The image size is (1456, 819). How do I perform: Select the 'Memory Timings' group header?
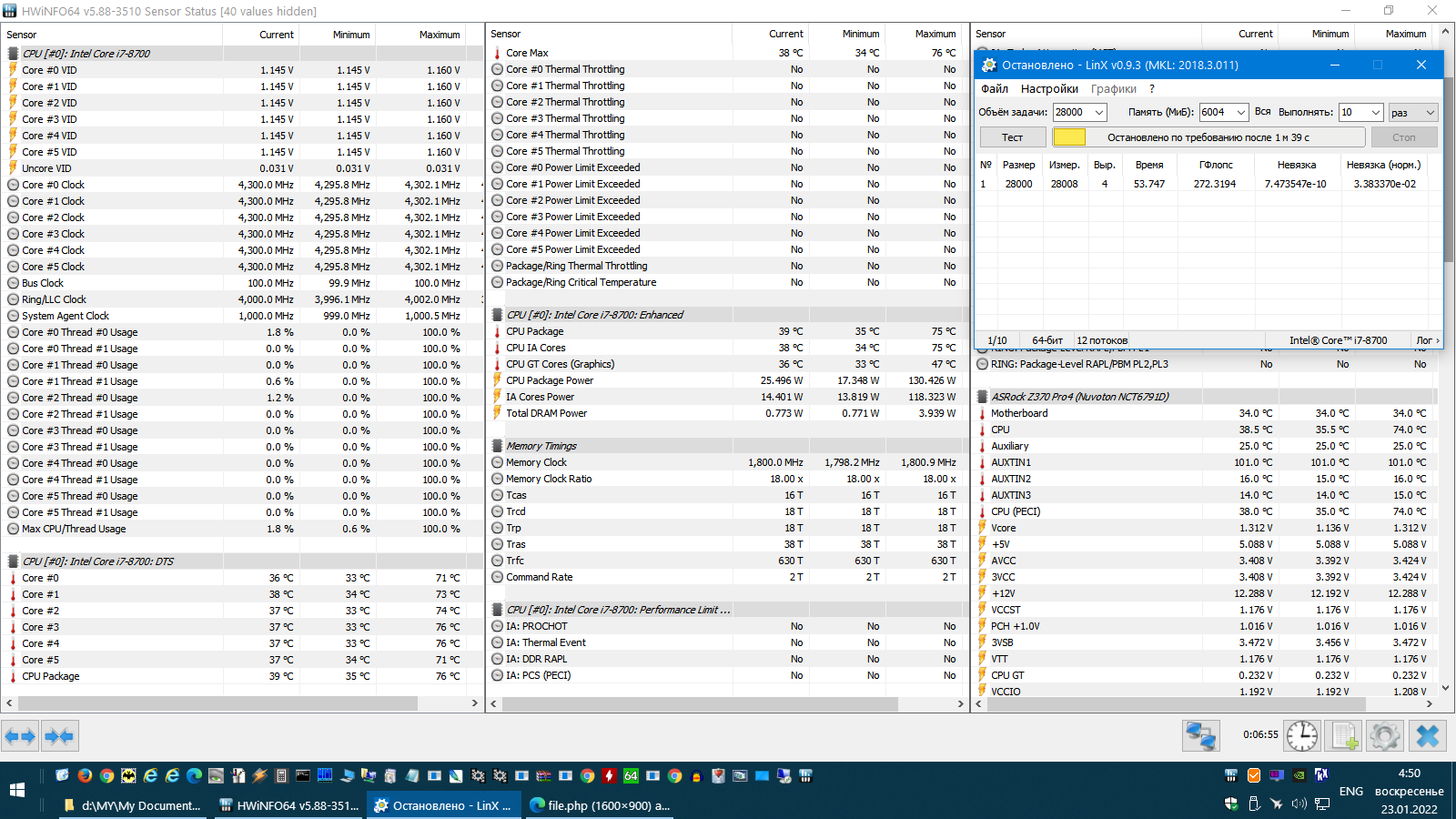click(728, 446)
